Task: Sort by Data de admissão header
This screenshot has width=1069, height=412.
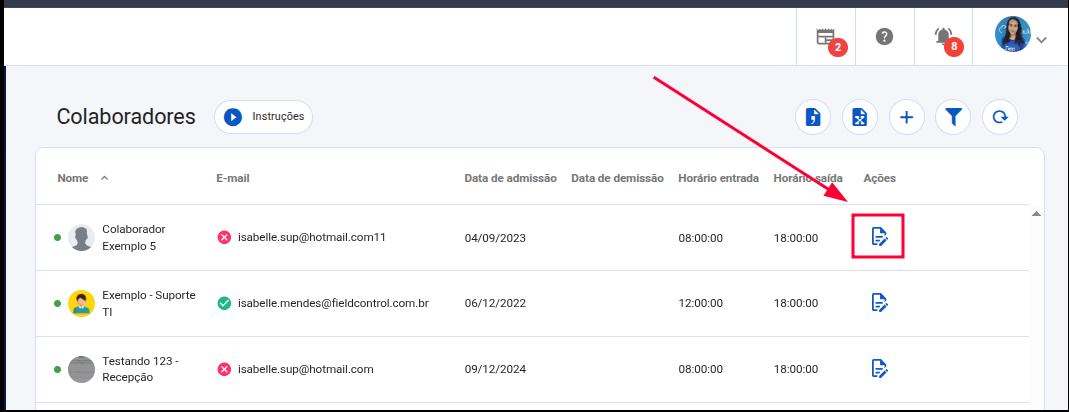Action: tap(511, 178)
